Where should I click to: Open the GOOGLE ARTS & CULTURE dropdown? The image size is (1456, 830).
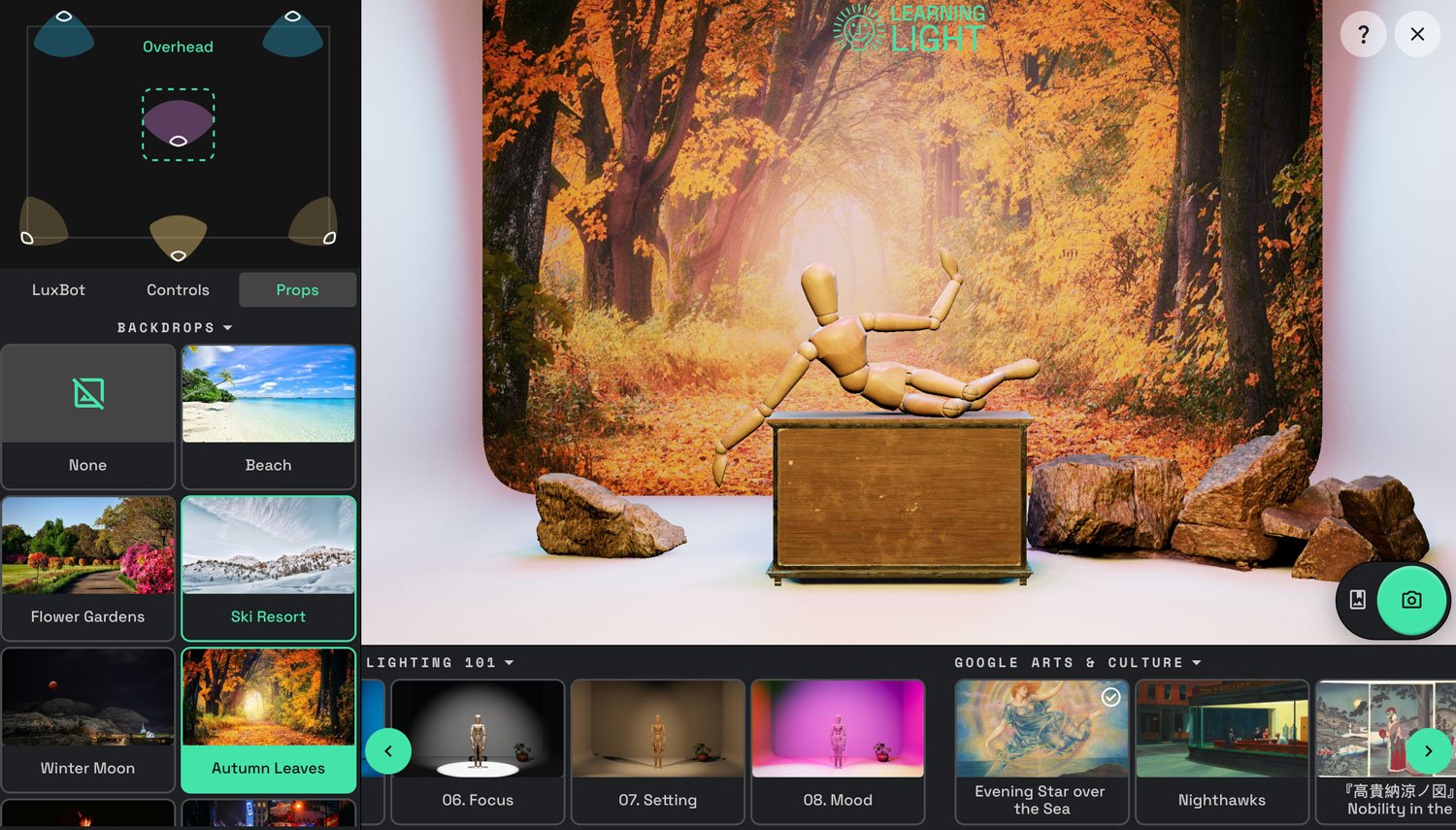tap(1077, 663)
